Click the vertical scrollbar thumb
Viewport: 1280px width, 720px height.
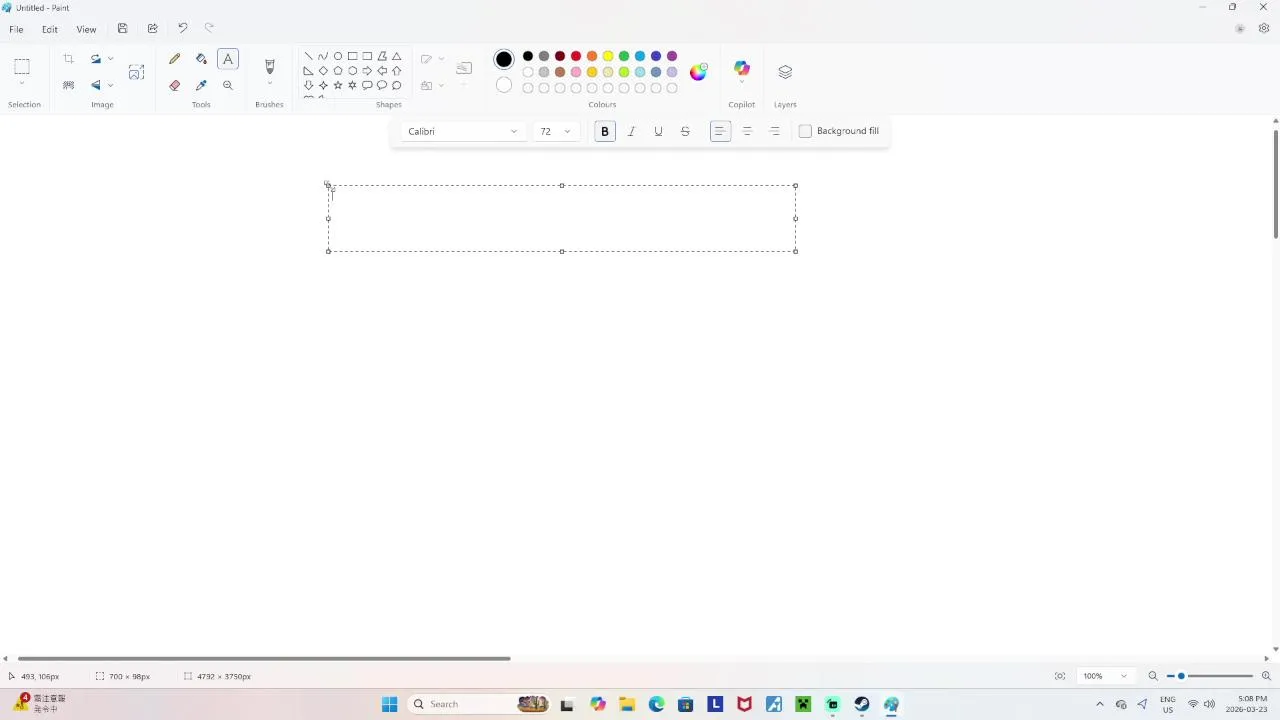[1275, 183]
